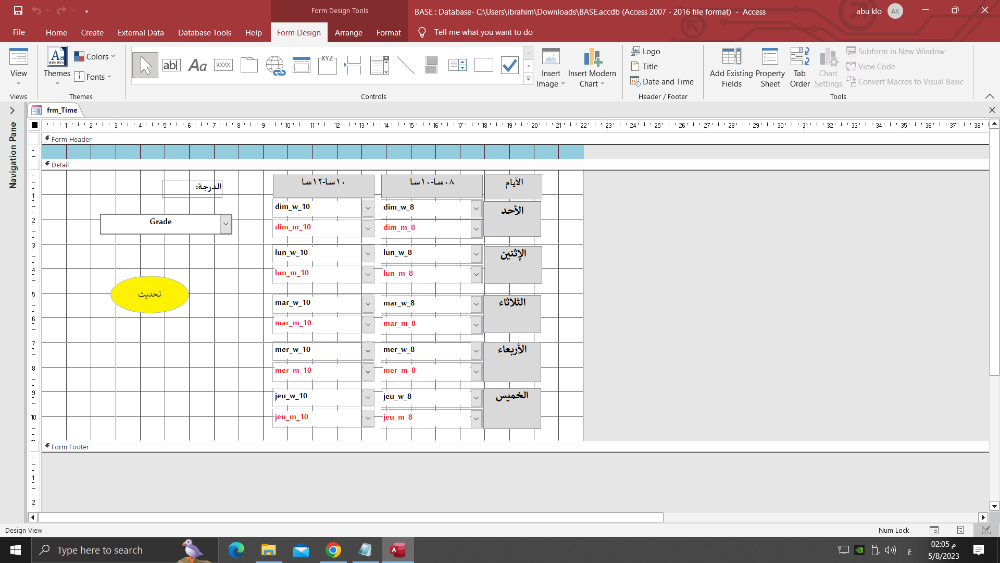Screen dimensions: 1000x563
Task: Open the View dropdown button
Action: click(18, 68)
